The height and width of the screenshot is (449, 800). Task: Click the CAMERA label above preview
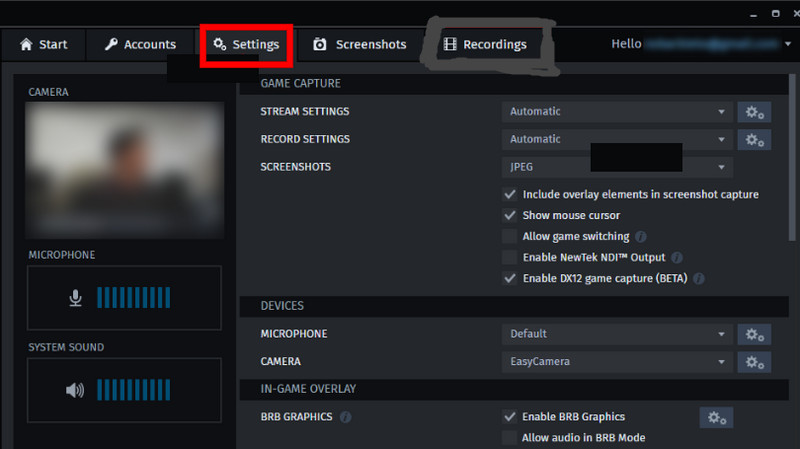tap(48, 92)
